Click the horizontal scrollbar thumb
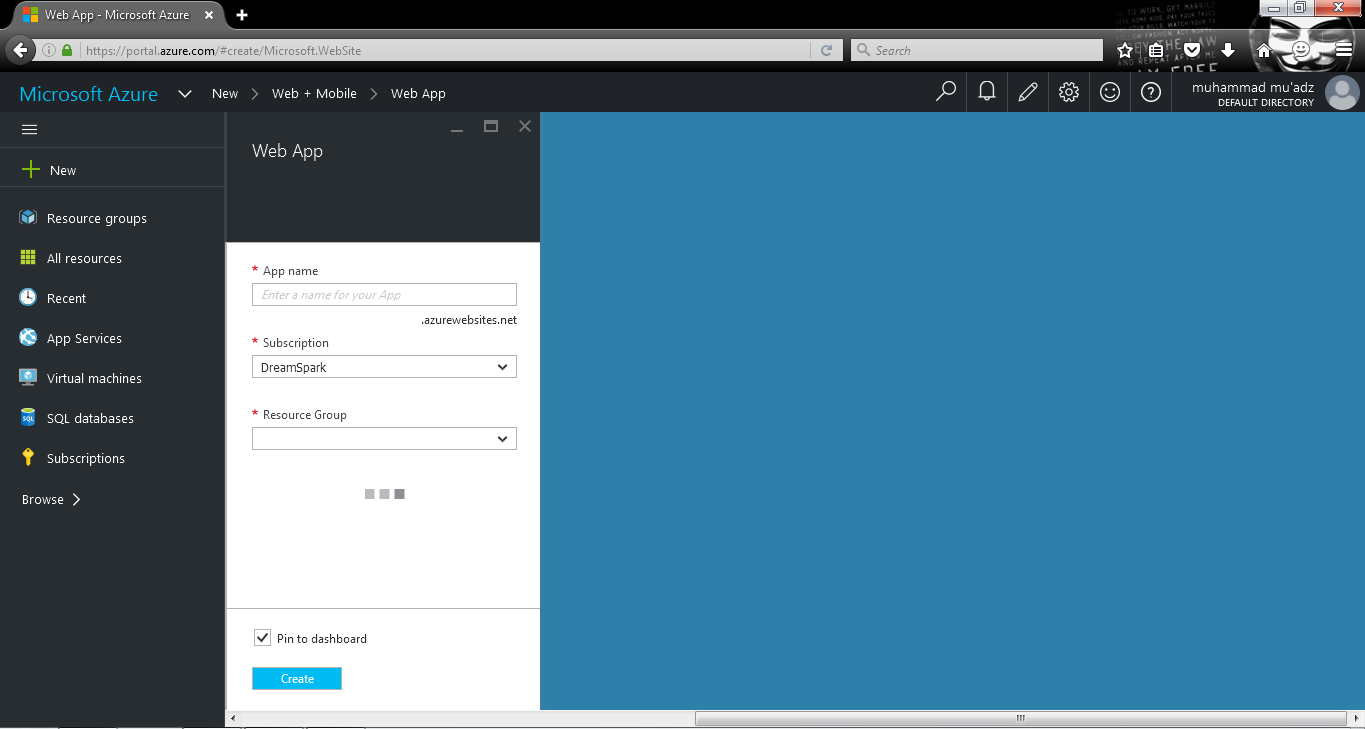This screenshot has height=729, width=1365. click(1020, 718)
